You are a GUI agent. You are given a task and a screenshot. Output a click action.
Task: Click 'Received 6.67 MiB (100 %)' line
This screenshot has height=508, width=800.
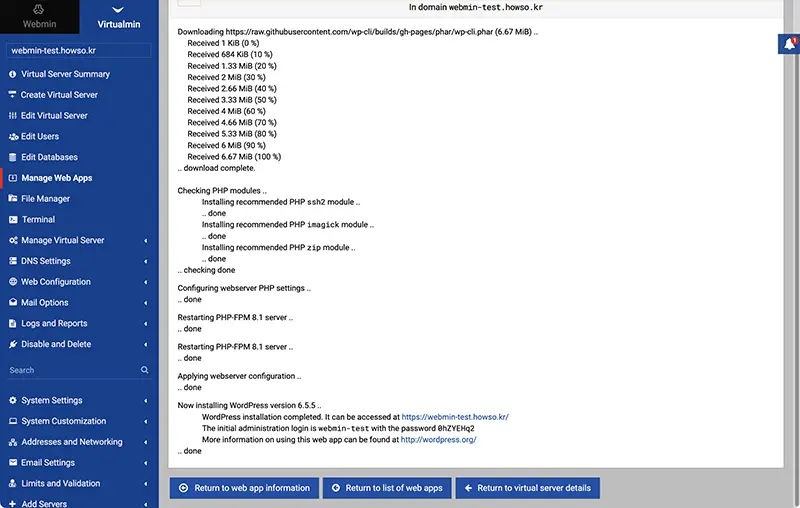pyautogui.click(x=234, y=157)
